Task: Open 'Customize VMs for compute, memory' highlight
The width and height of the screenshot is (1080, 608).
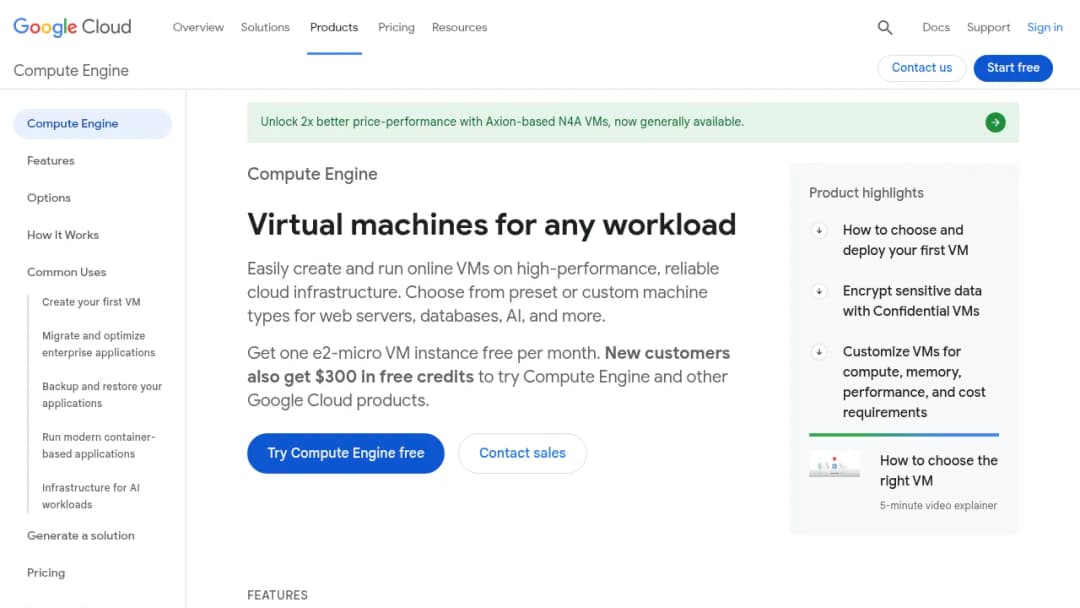Action: click(914, 382)
